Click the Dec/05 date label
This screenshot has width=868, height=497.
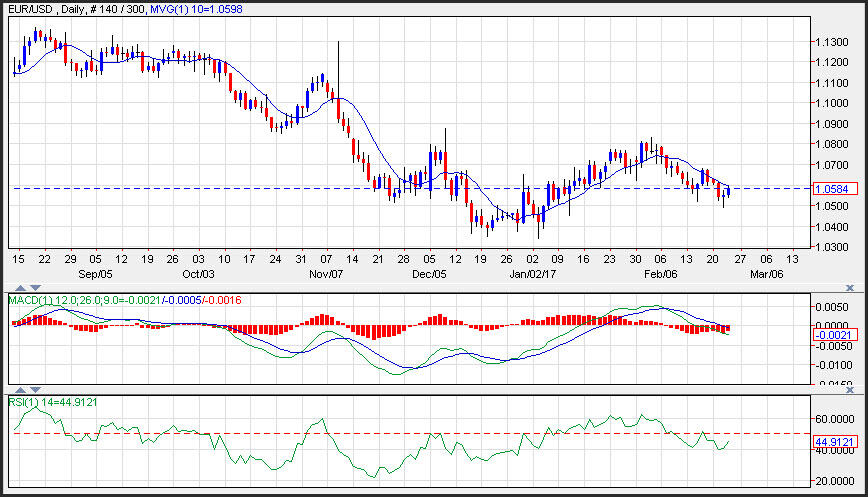[x=428, y=273]
